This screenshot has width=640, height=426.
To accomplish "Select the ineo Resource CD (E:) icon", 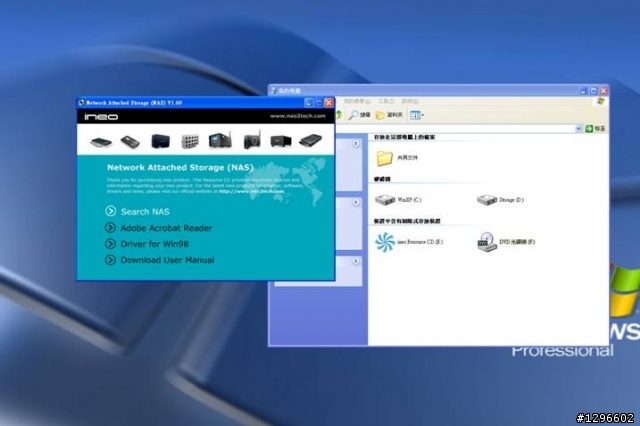I will [385, 242].
